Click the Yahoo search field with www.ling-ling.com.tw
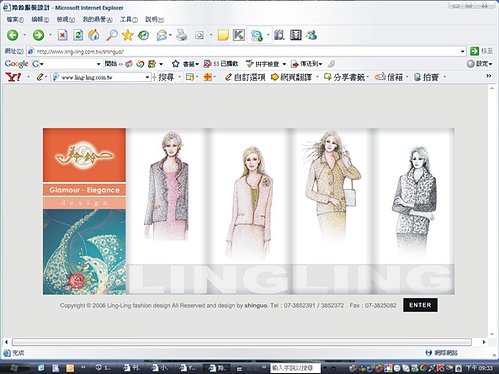 pos(102,77)
